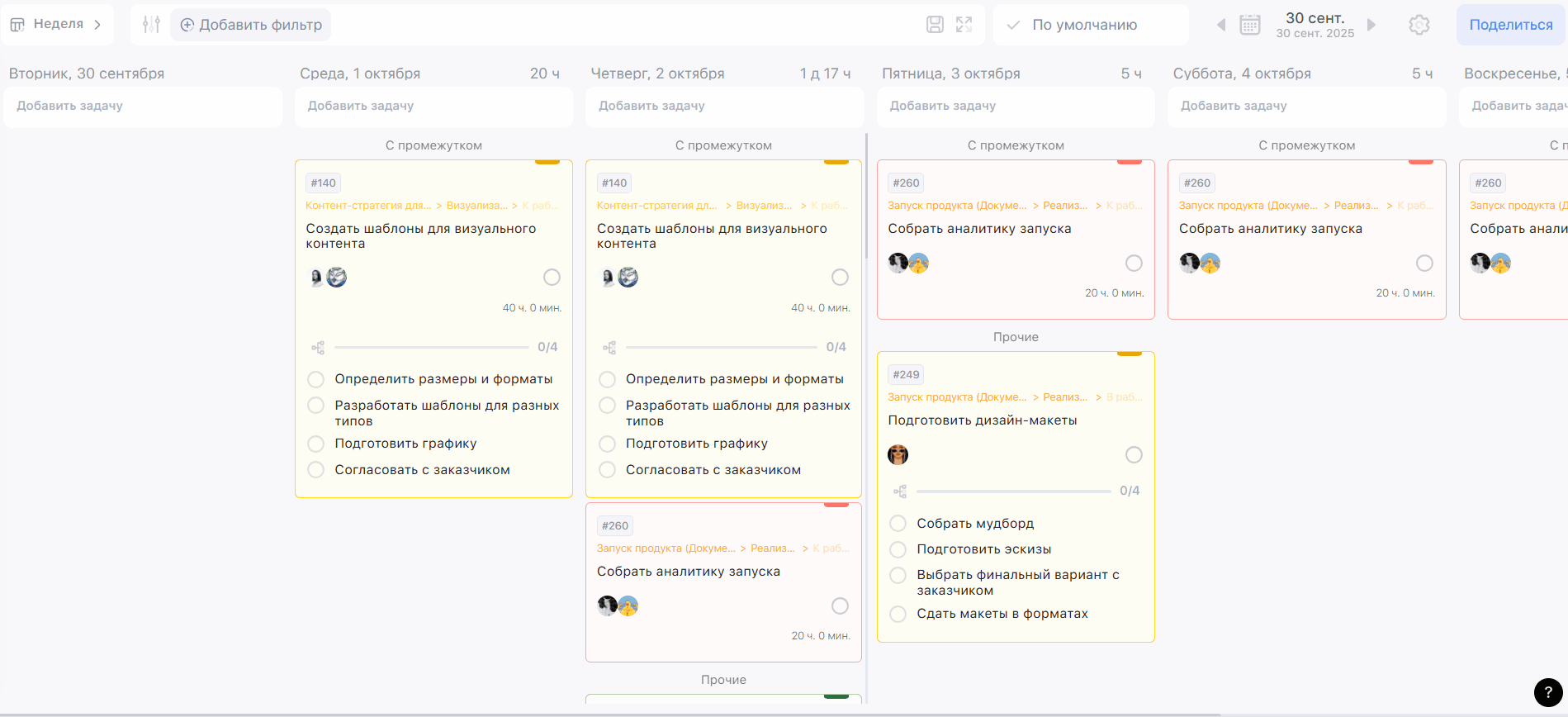Expand board to fullscreen mode
Image resolution: width=1568 pixels, height=717 pixels.
(964, 25)
